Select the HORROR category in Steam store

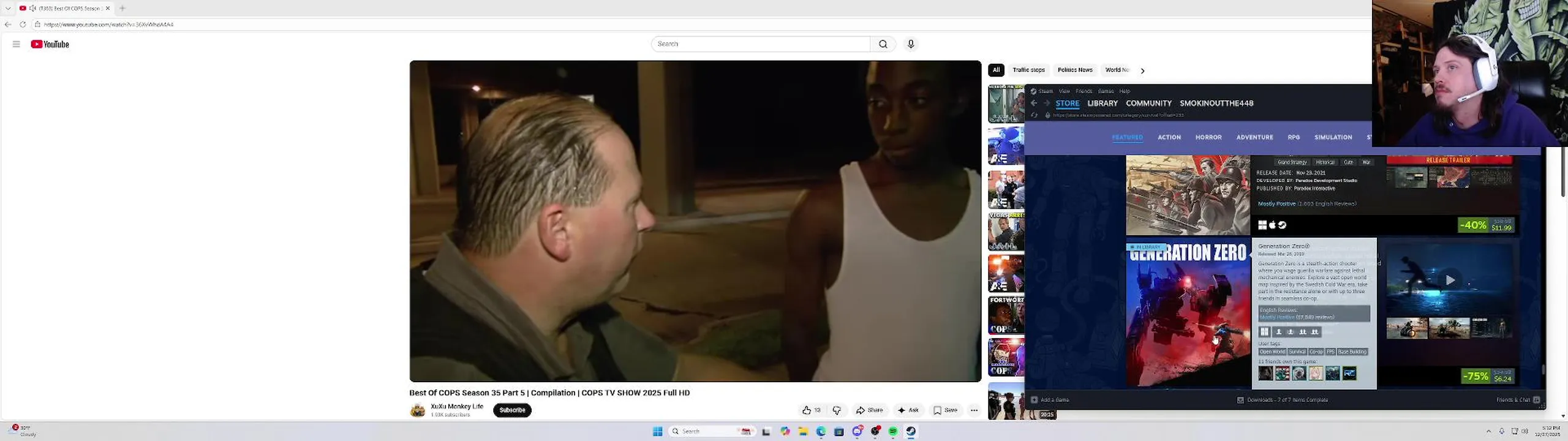click(1208, 137)
